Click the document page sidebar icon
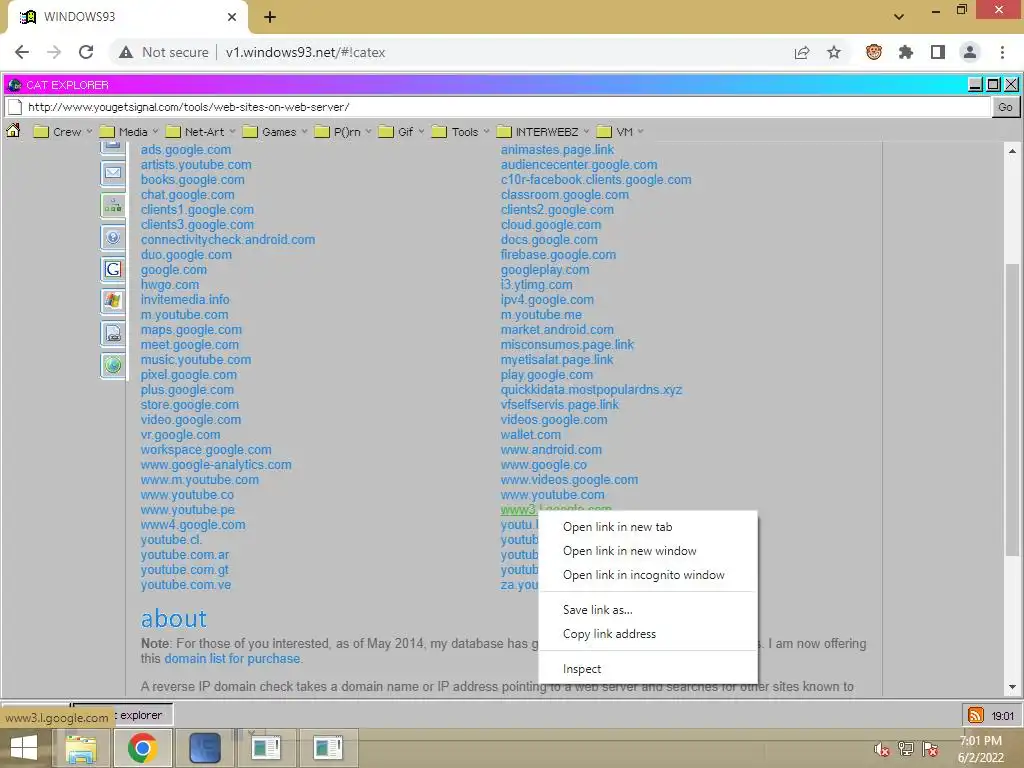Image resolution: width=1024 pixels, height=768 pixels. click(113, 333)
